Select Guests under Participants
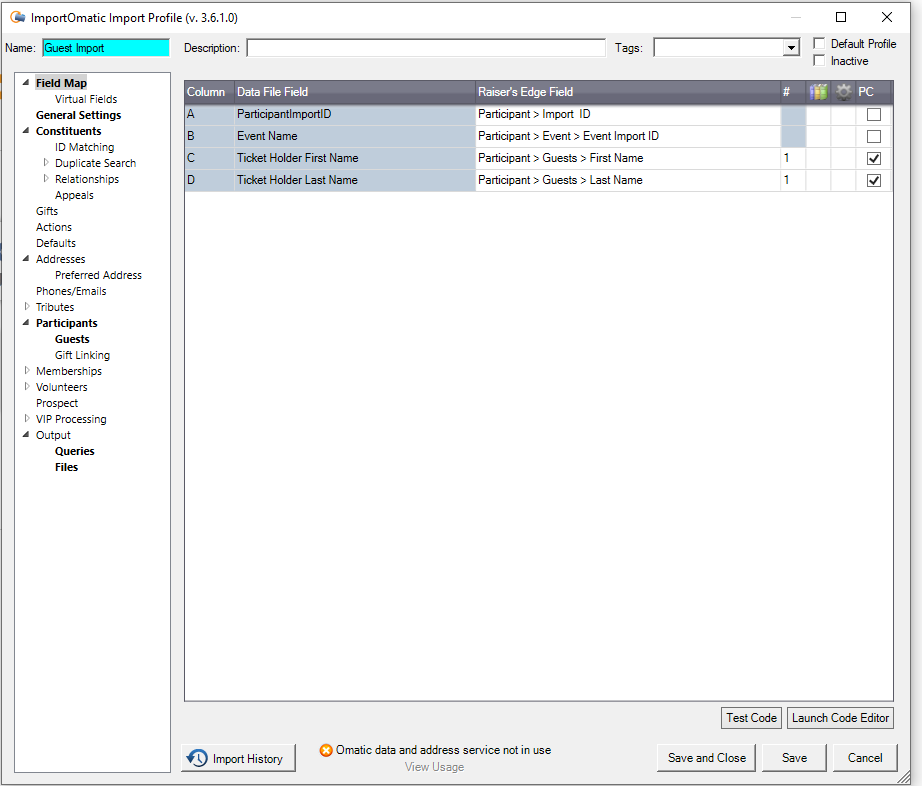922x786 pixels. [72, 338]
